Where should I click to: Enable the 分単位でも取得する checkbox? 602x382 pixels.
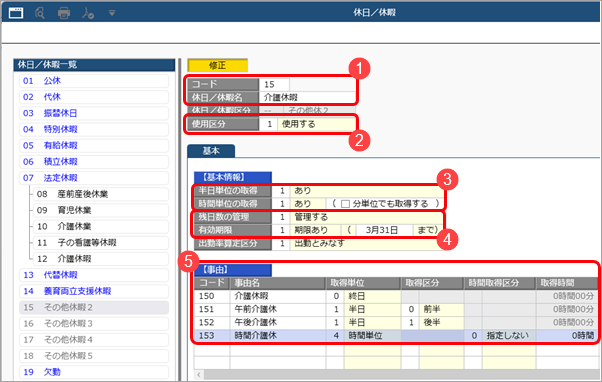click(x=345, y=204)
